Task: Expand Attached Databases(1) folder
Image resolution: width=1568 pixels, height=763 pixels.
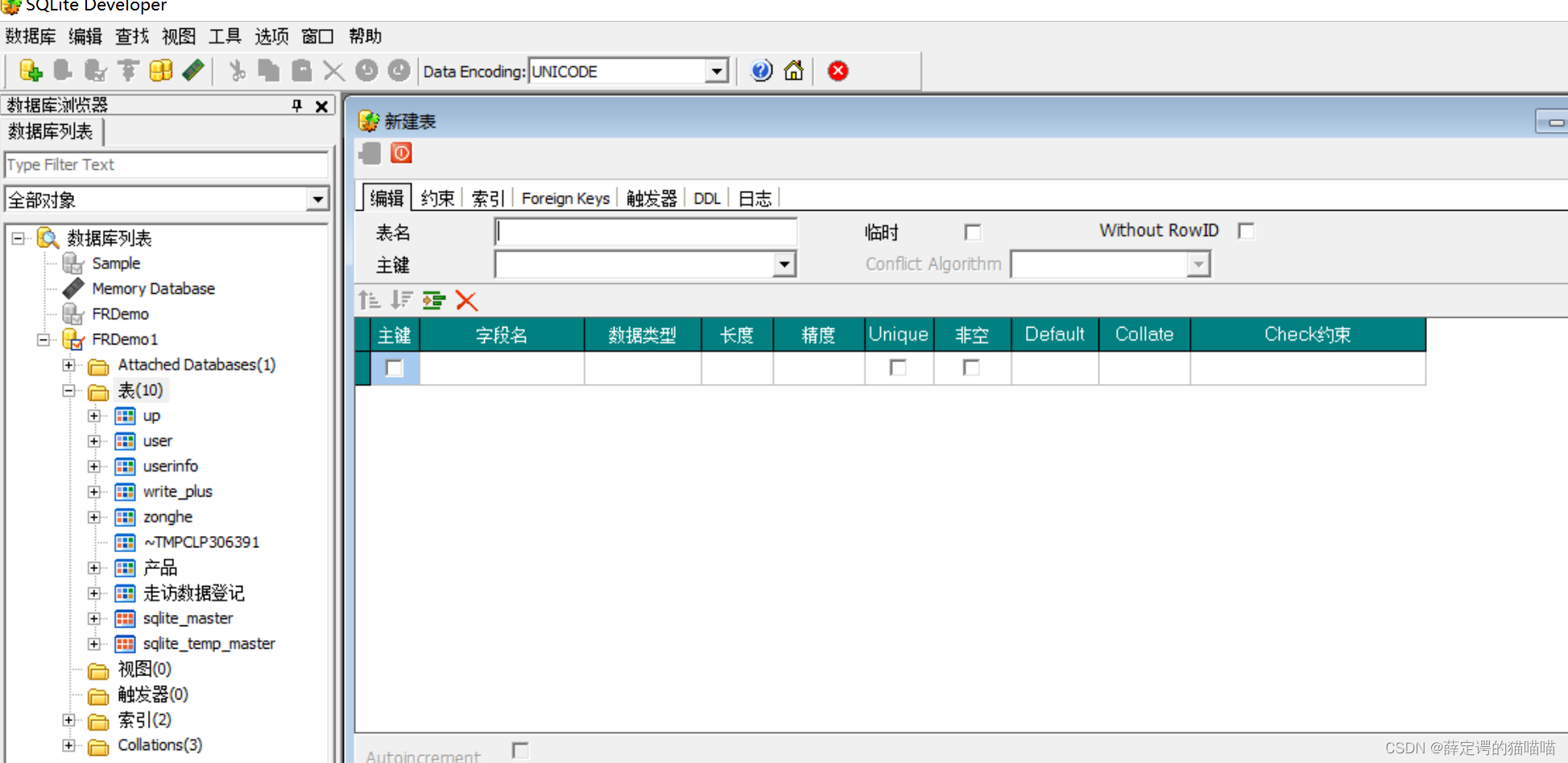Action: [68, 365]
